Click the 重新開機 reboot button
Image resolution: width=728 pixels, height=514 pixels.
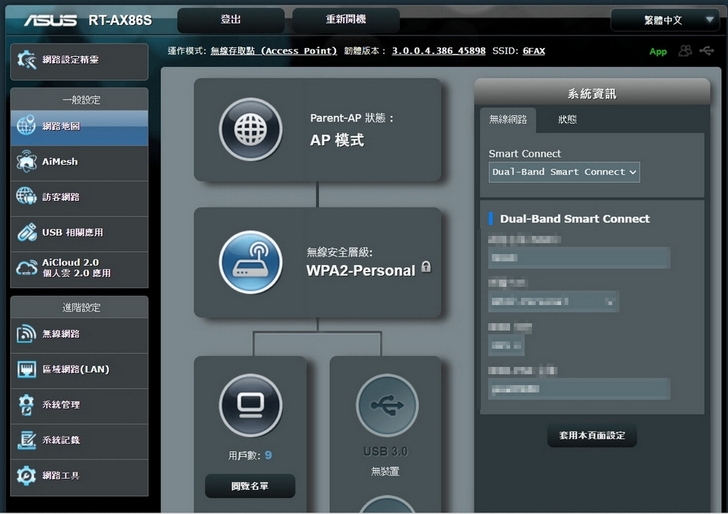pyautogui.click(x=346, y=20)
